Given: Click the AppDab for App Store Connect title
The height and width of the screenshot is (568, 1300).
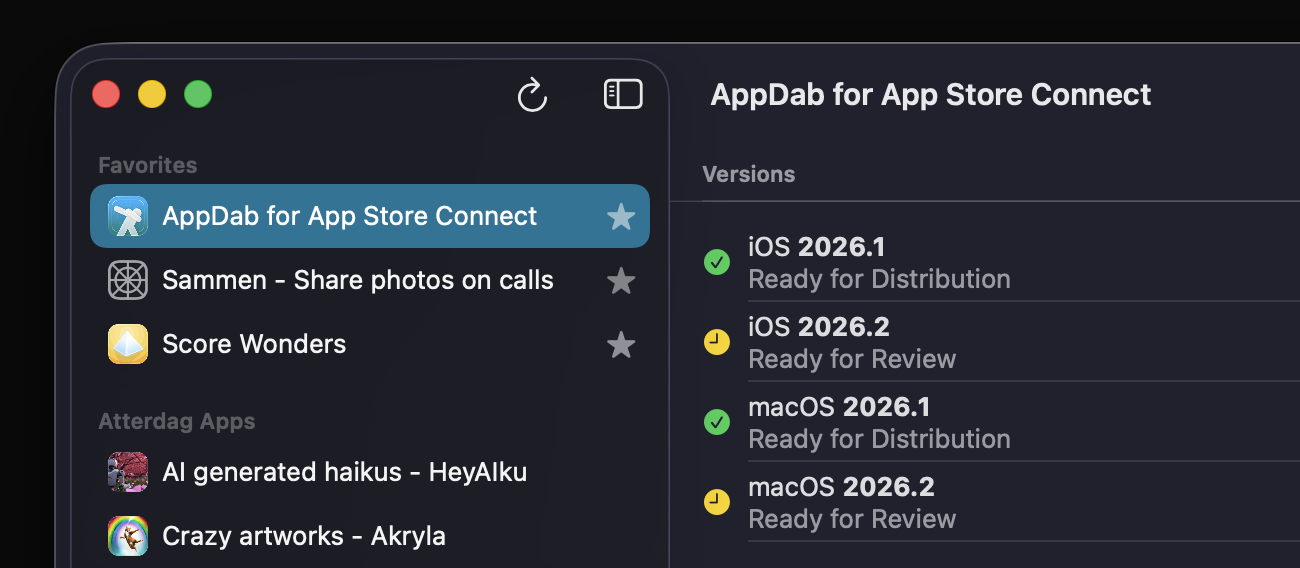Looking at the screenshot, I should [x=931, y=95].
